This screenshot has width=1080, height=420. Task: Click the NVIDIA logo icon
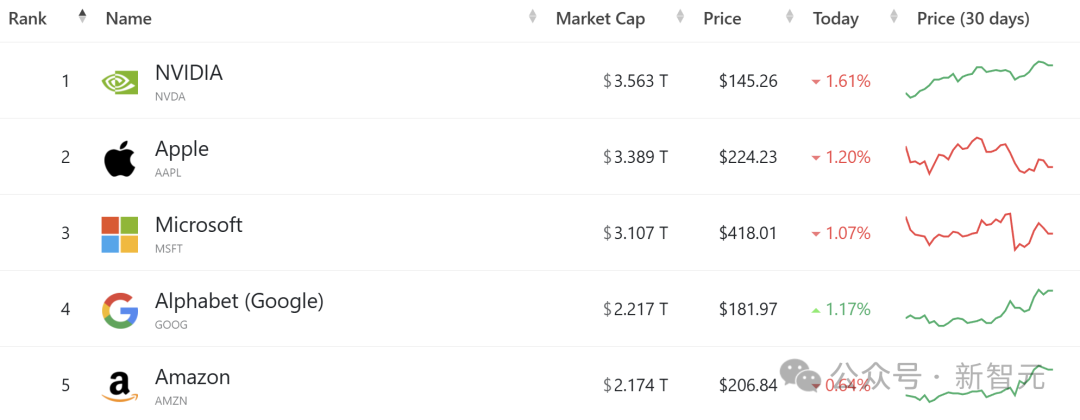(x=120, y=82)
